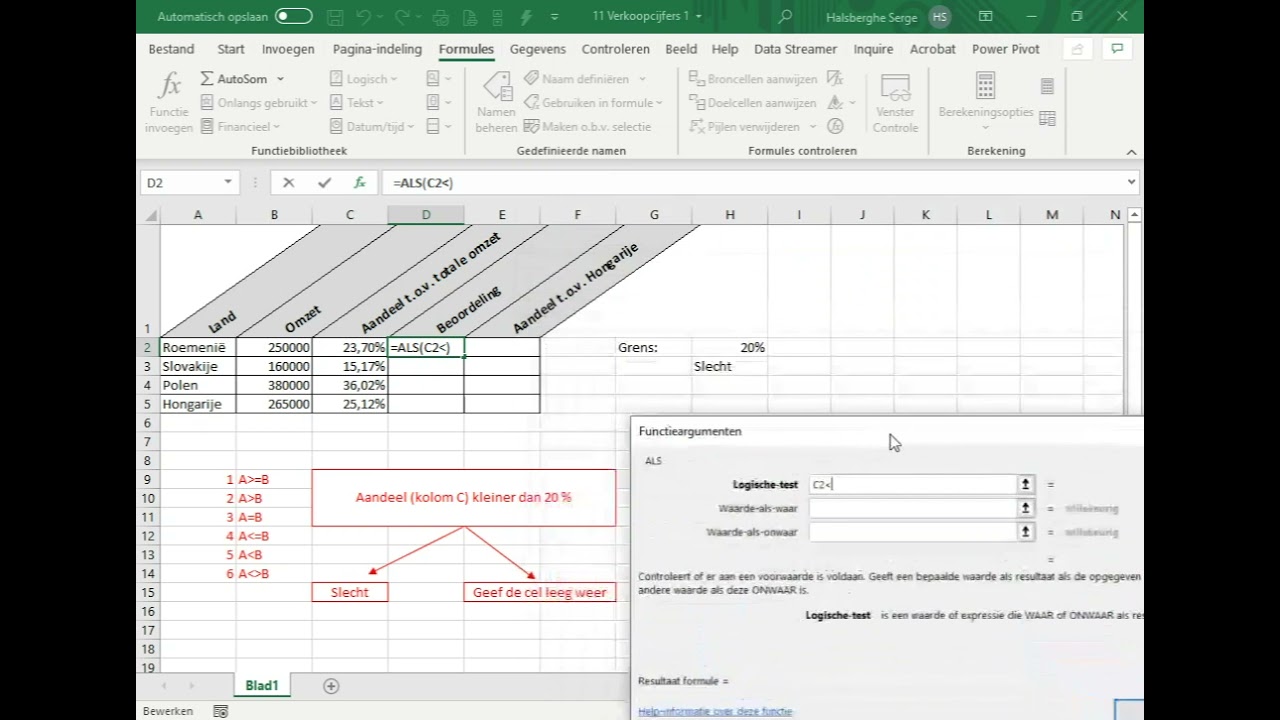Click the Formule evalueren icon
The width and height of the screenshot is (1280, 720).
point(835,127)
